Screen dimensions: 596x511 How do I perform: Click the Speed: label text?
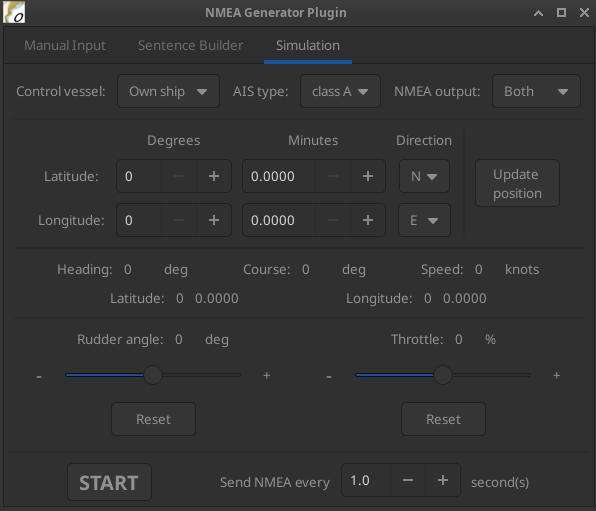pos(442,270)
